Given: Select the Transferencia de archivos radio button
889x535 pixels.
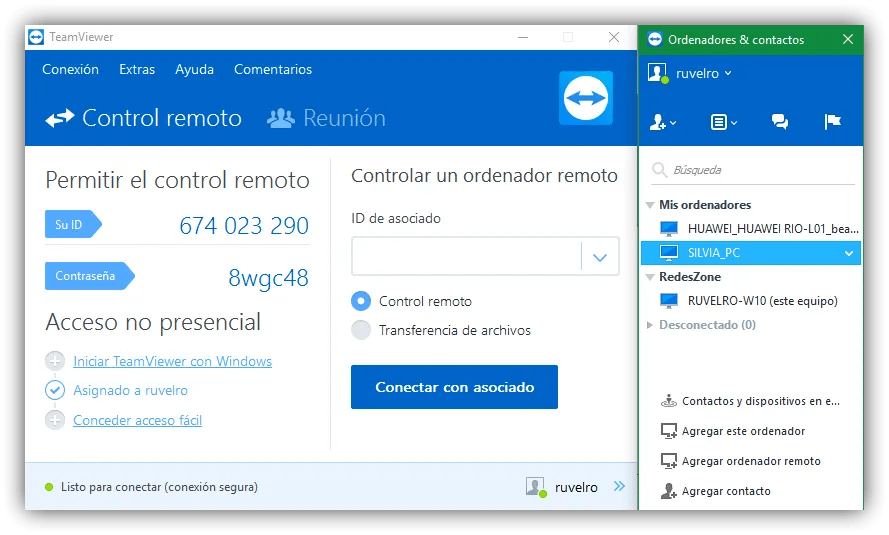Looking at the screenshot, I should [361, 330].
